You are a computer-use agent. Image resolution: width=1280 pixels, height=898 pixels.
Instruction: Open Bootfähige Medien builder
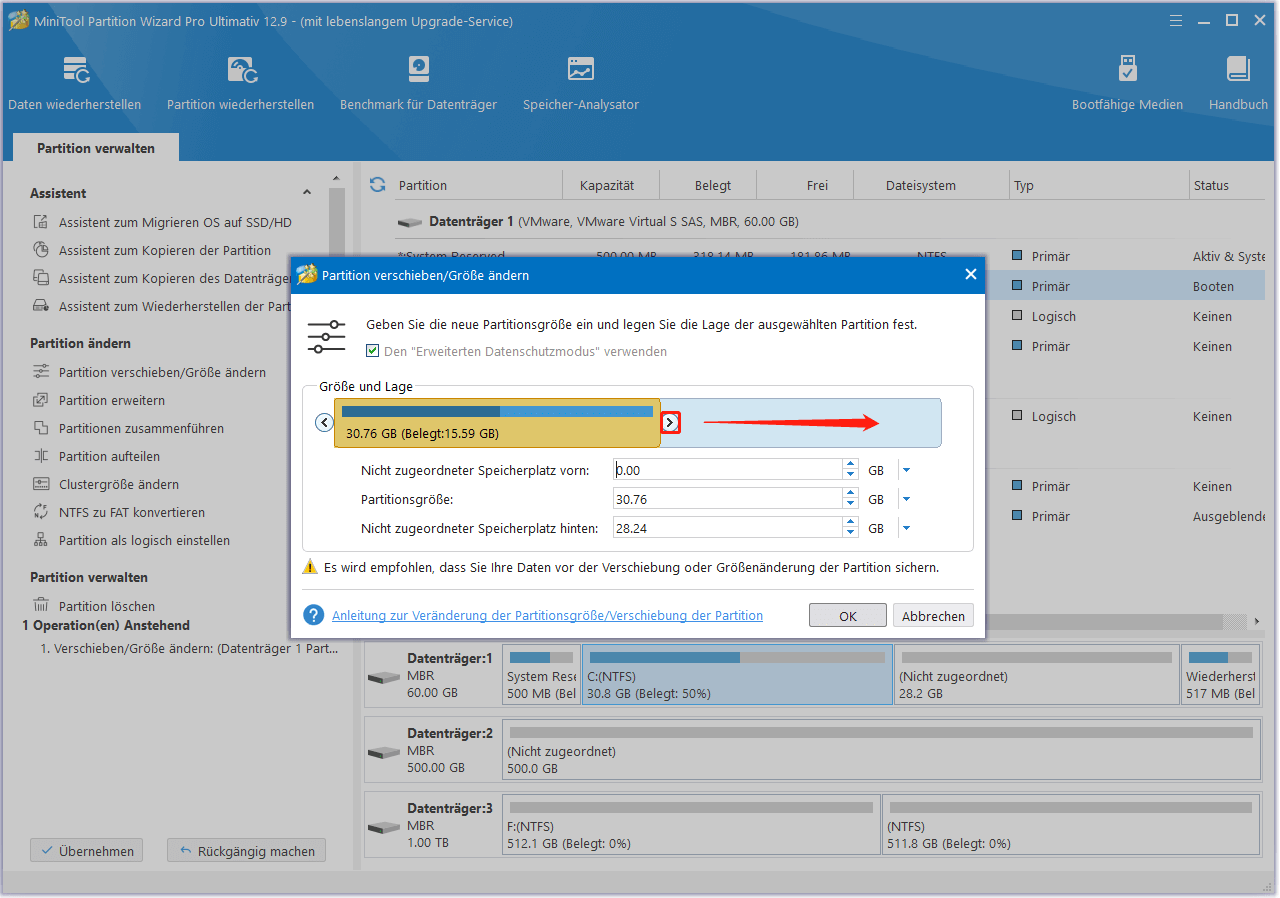(x=1127, y=83)
